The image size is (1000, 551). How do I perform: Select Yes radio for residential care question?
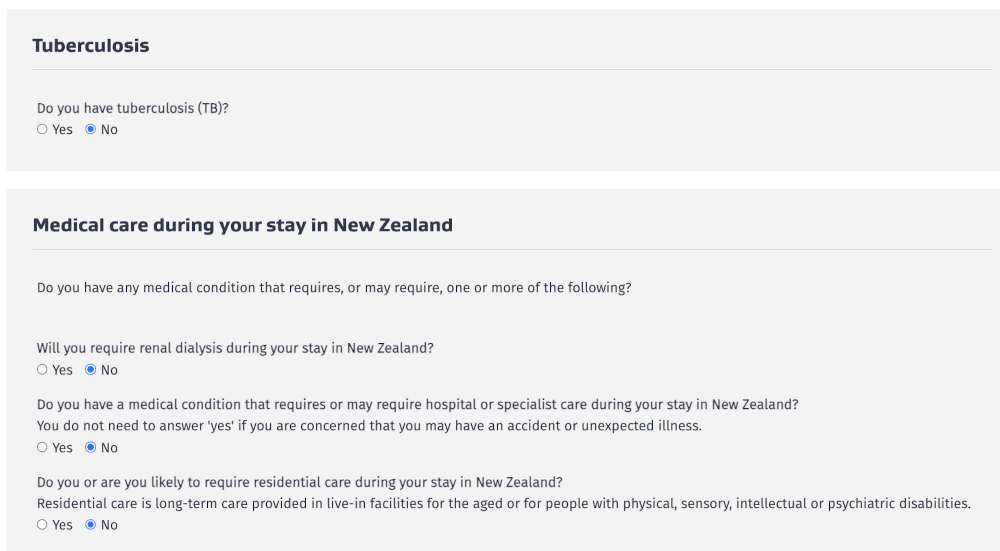coord(42,525)
